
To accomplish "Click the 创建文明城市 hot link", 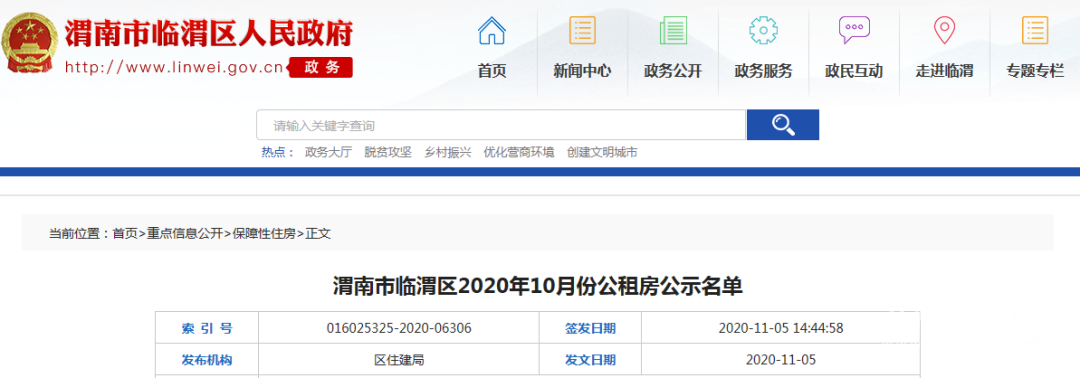I will click(x=602, y=153).
